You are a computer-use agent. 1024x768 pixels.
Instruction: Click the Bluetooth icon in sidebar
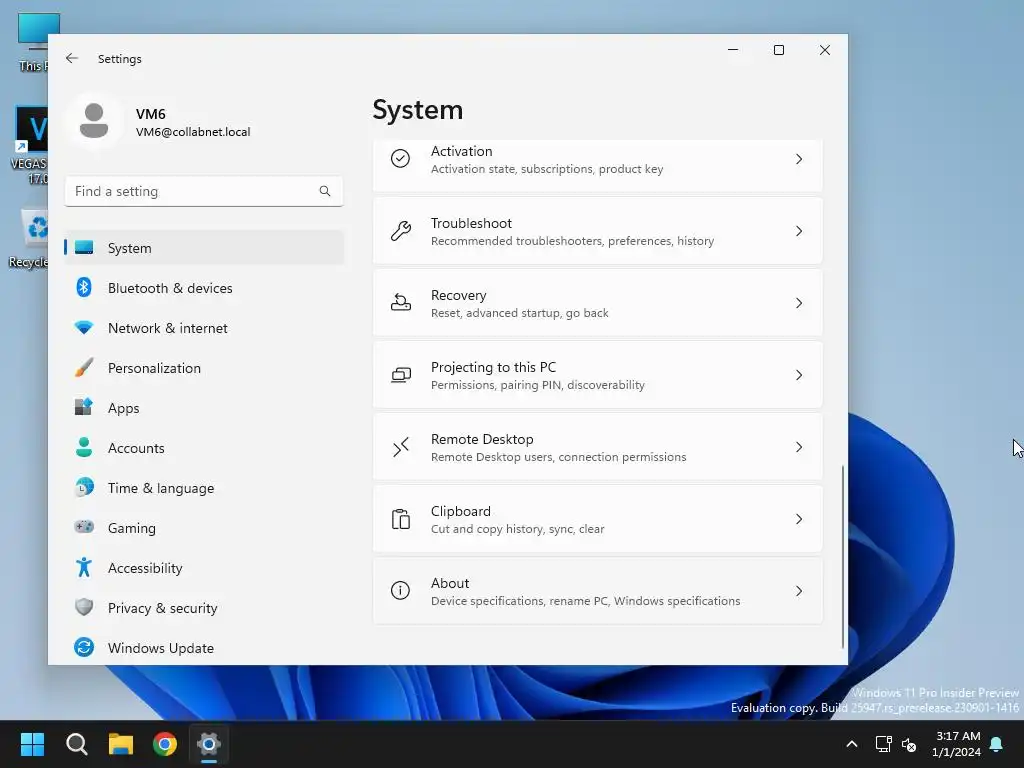click(84, 287)
